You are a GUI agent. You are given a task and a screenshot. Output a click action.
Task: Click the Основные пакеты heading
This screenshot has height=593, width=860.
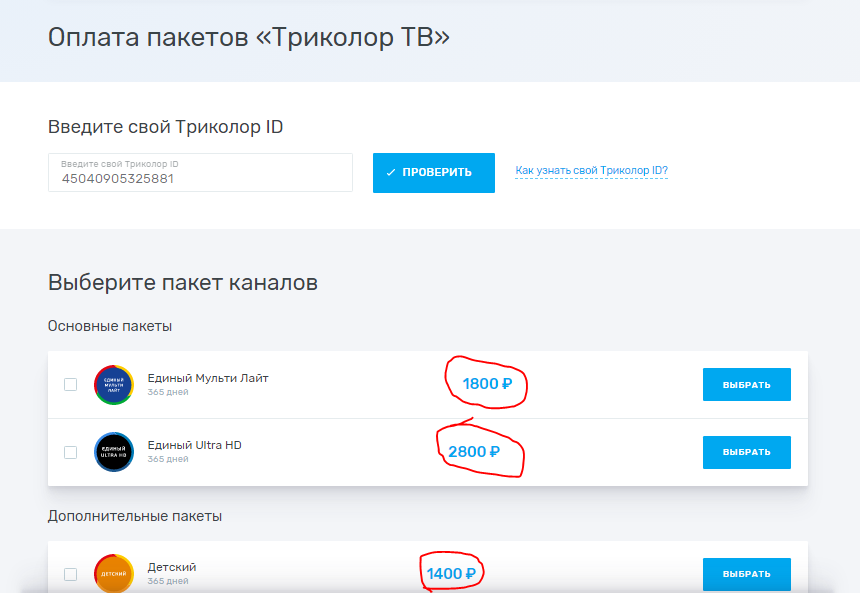tap(110, 326)
